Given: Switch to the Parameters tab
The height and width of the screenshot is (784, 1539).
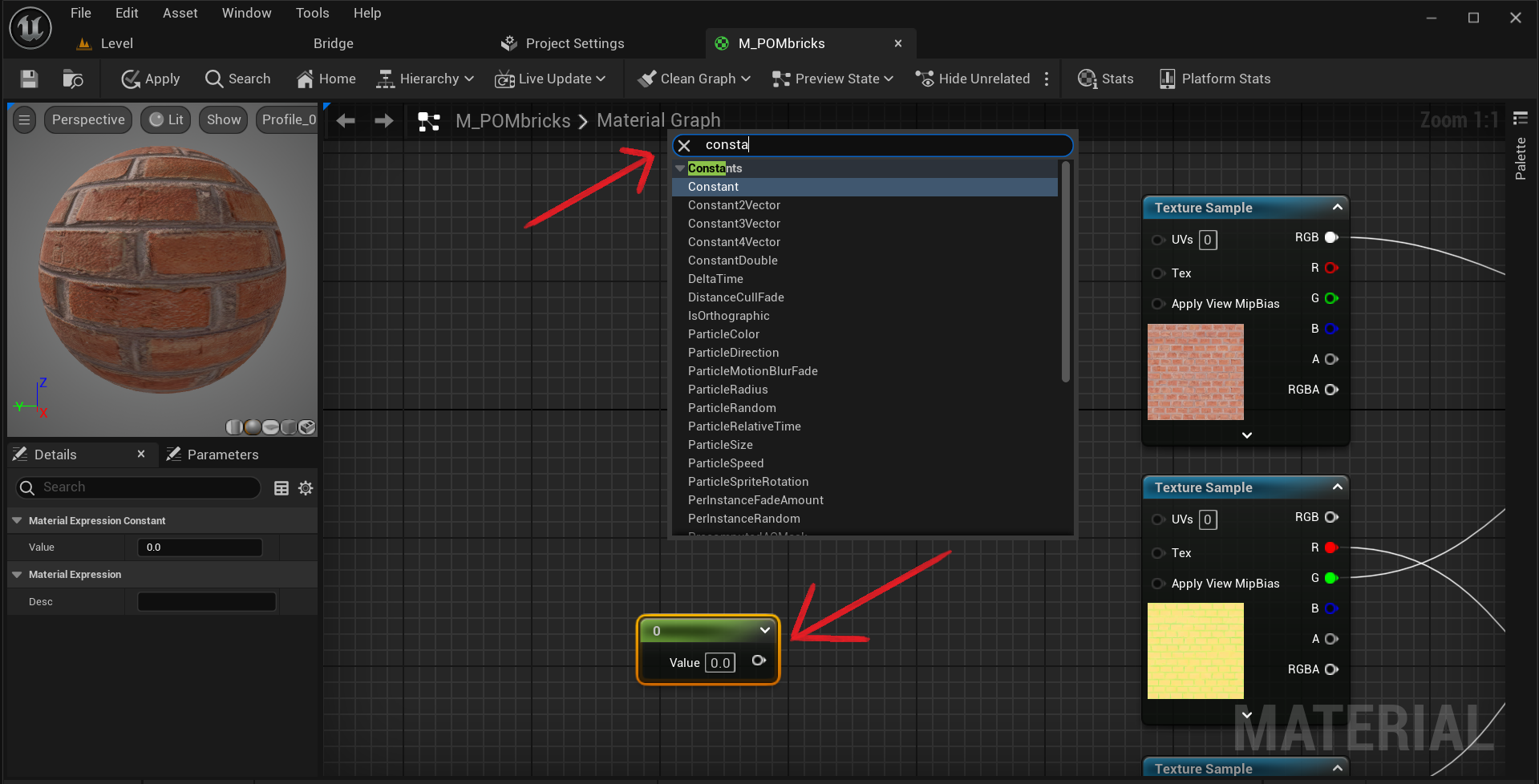Looking at the screenshot, I should pyautogui.click(x=222, y=454).
